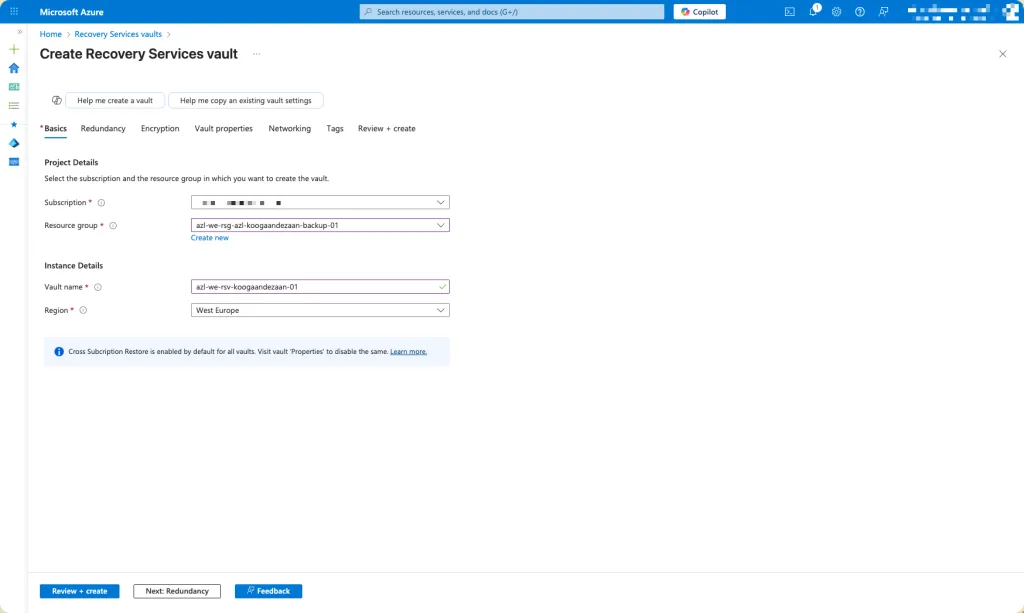This screenshot has height=613, width=1024.
Task: Switch to the Networking tab
Action: click(289, 129)
